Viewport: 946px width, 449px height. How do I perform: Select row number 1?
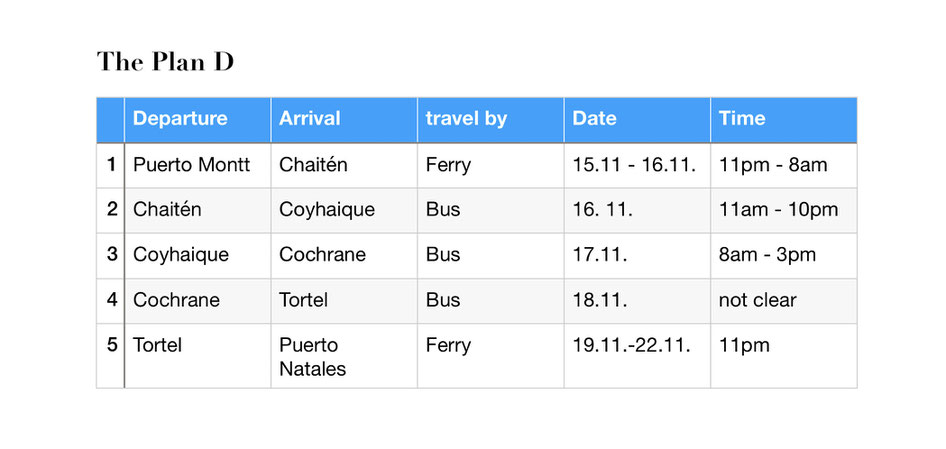pos(110,165)
